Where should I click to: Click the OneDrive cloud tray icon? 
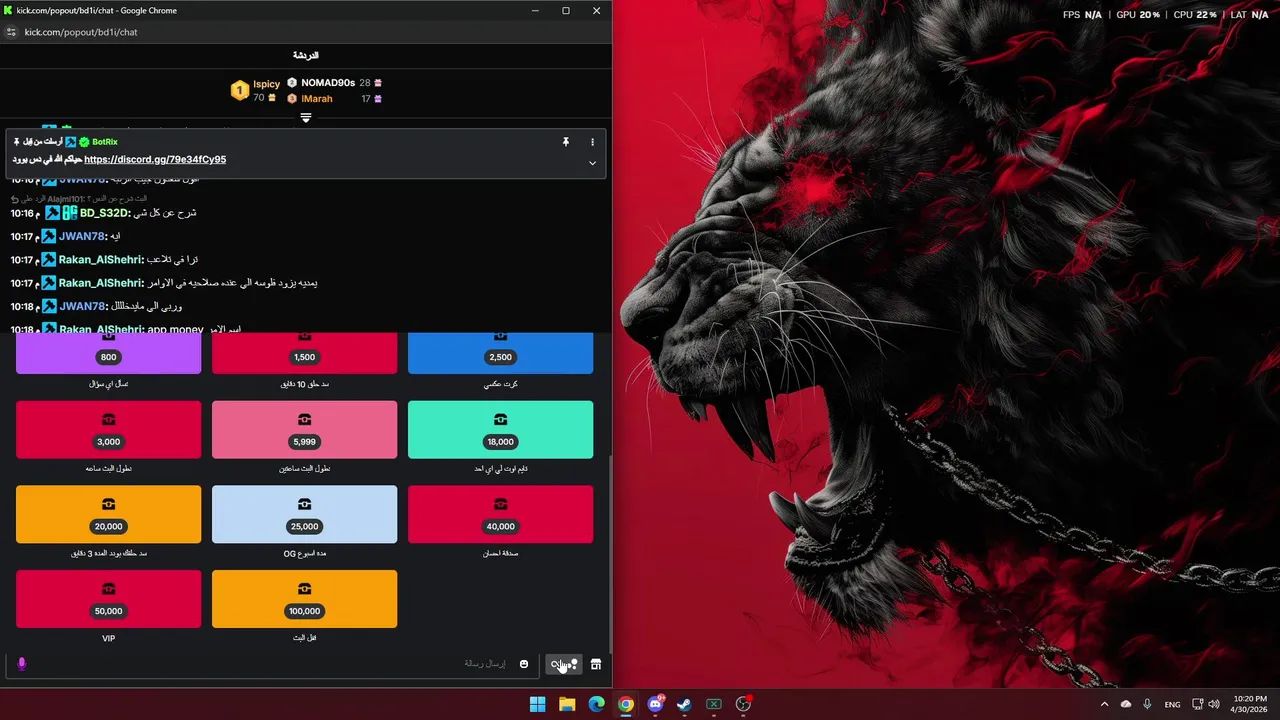click(1126, 704)
